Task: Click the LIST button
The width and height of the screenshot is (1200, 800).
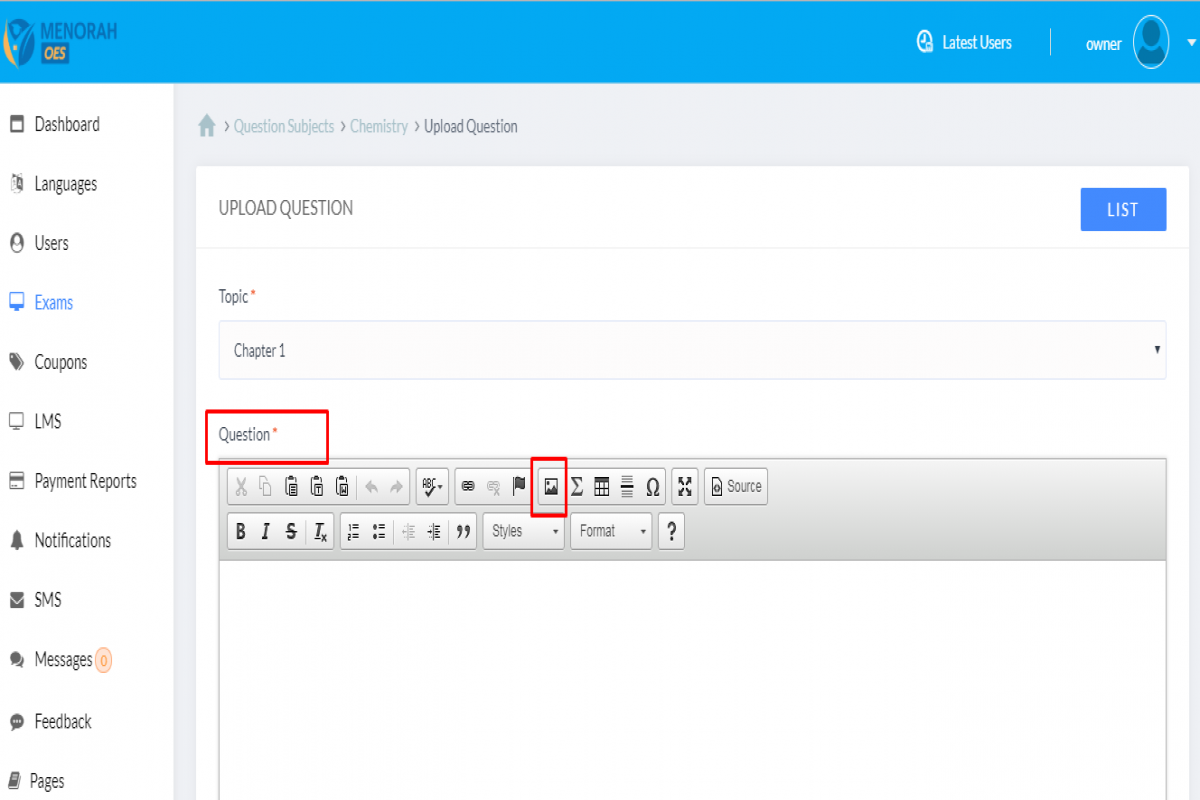Action: 1123,209
